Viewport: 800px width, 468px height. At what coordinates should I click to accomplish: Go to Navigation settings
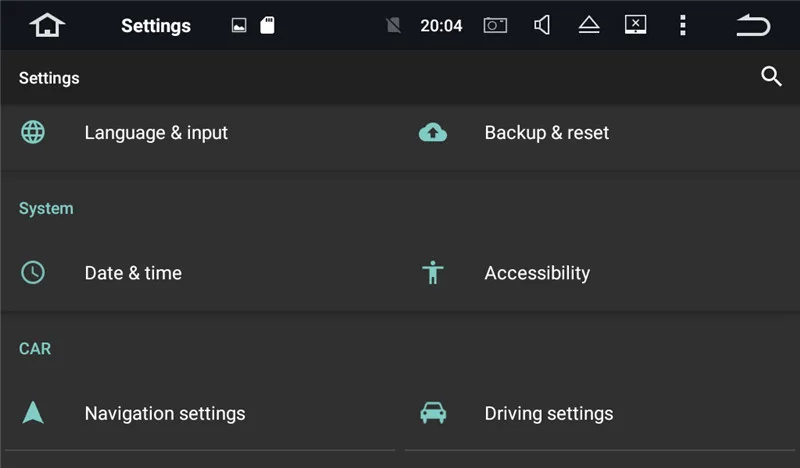tap(165, 412)
